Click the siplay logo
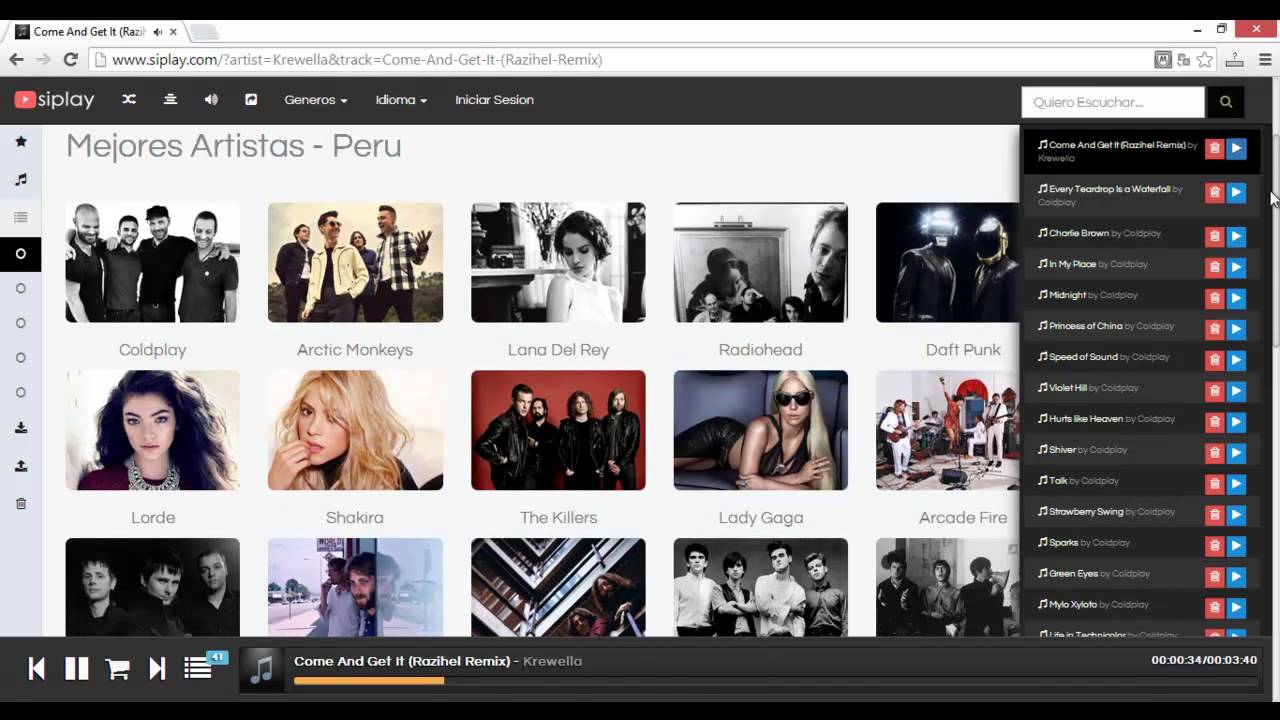This screenshot has width=1280, height=720. pos(54,99)
